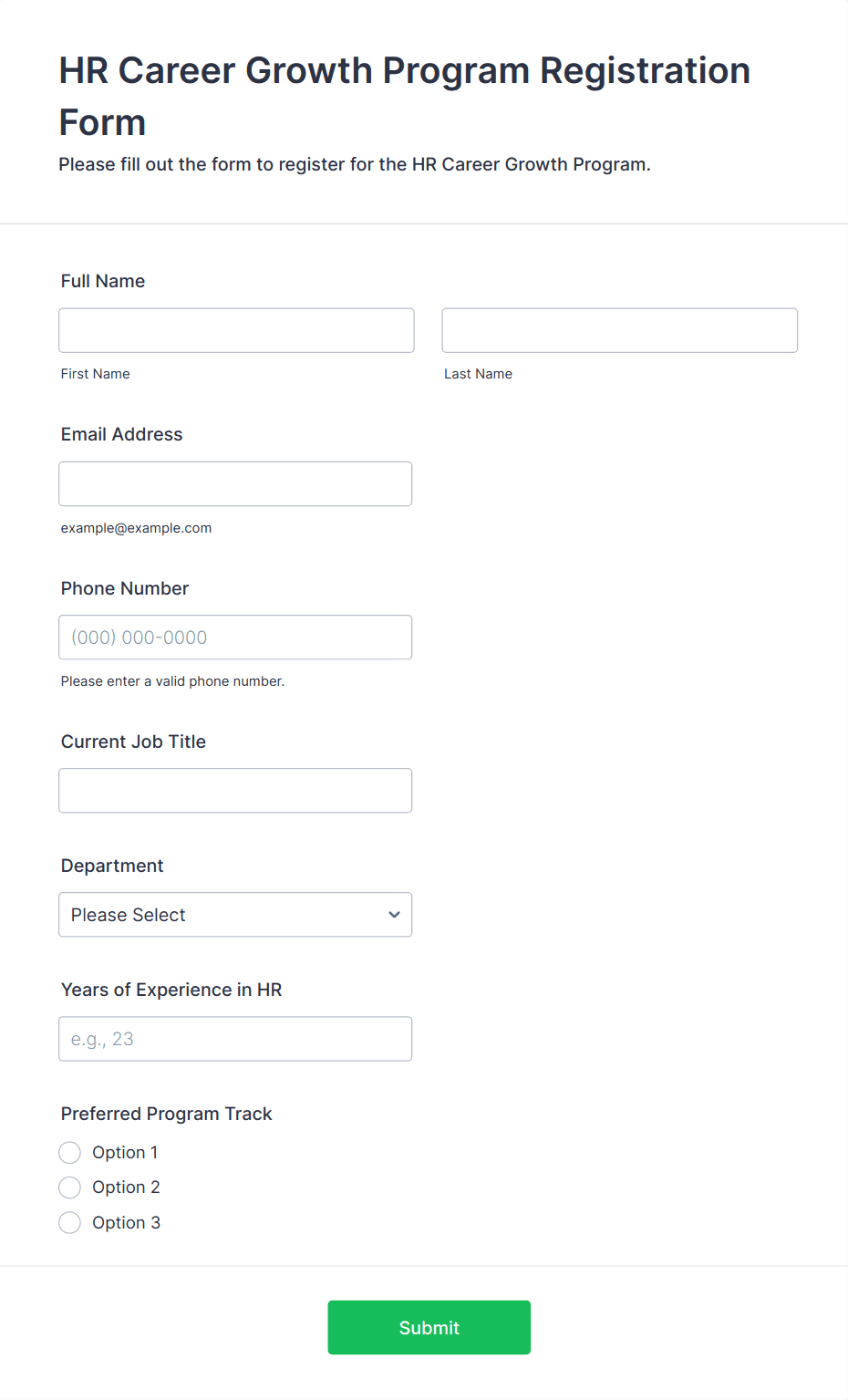Image resolution: width=848 pixels, height=1400 pixels.
Task: Select the Option 1 radio button
Action: [x=70, y=1153]
